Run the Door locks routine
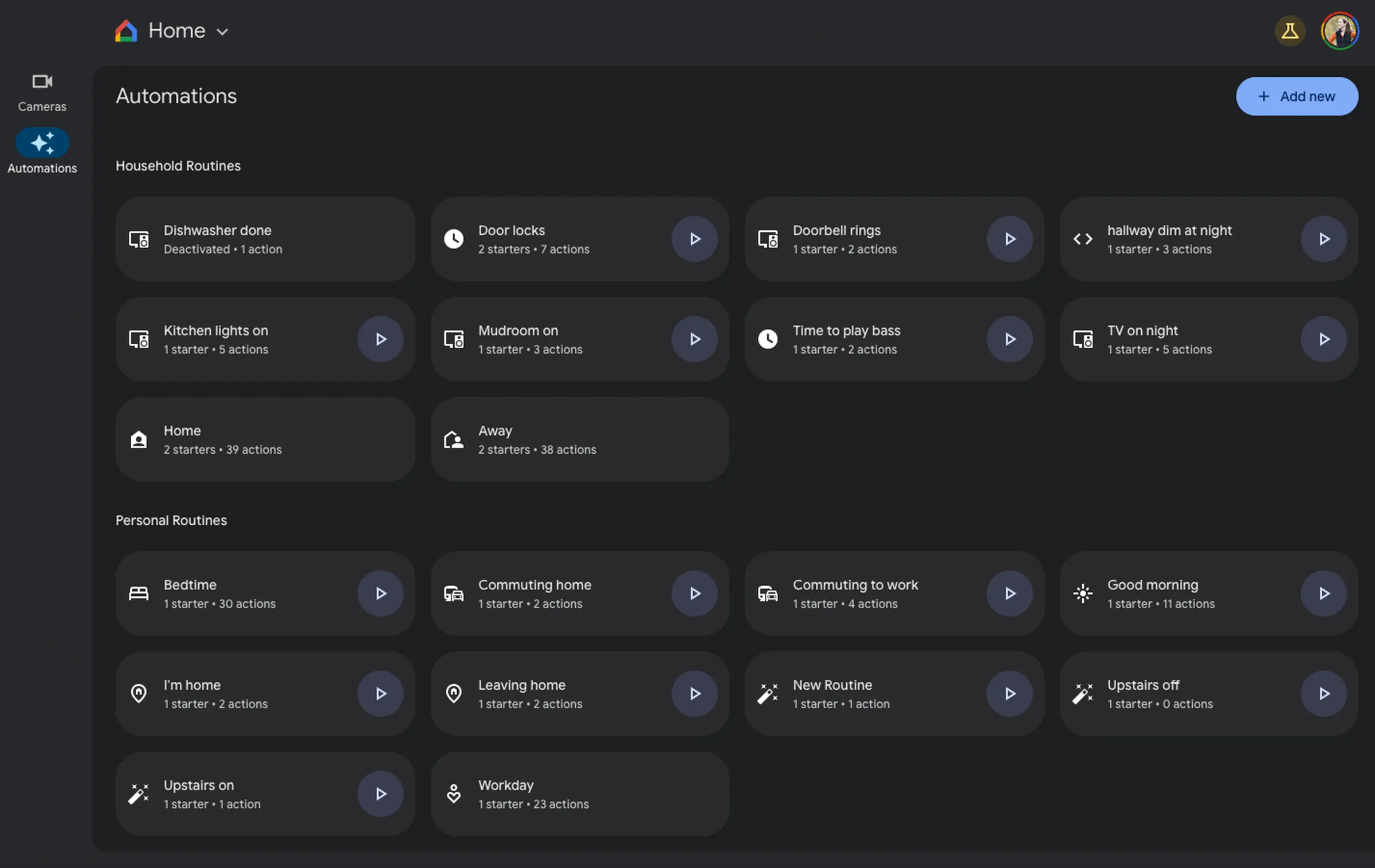Viewport: 1375px width, 868px height. [x=694, y=239]
